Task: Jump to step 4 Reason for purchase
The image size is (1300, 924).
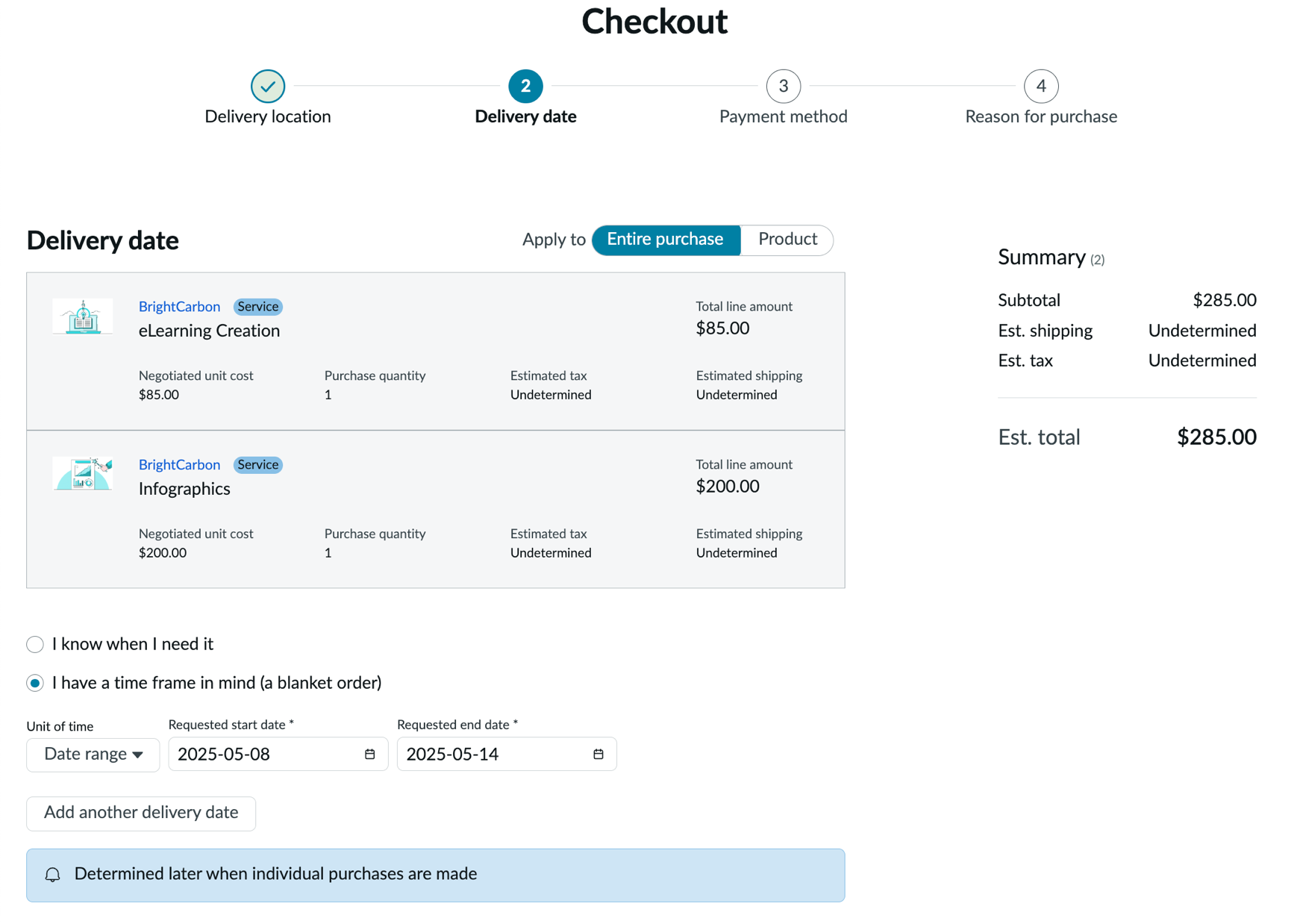Action: tap(1040, 87)
